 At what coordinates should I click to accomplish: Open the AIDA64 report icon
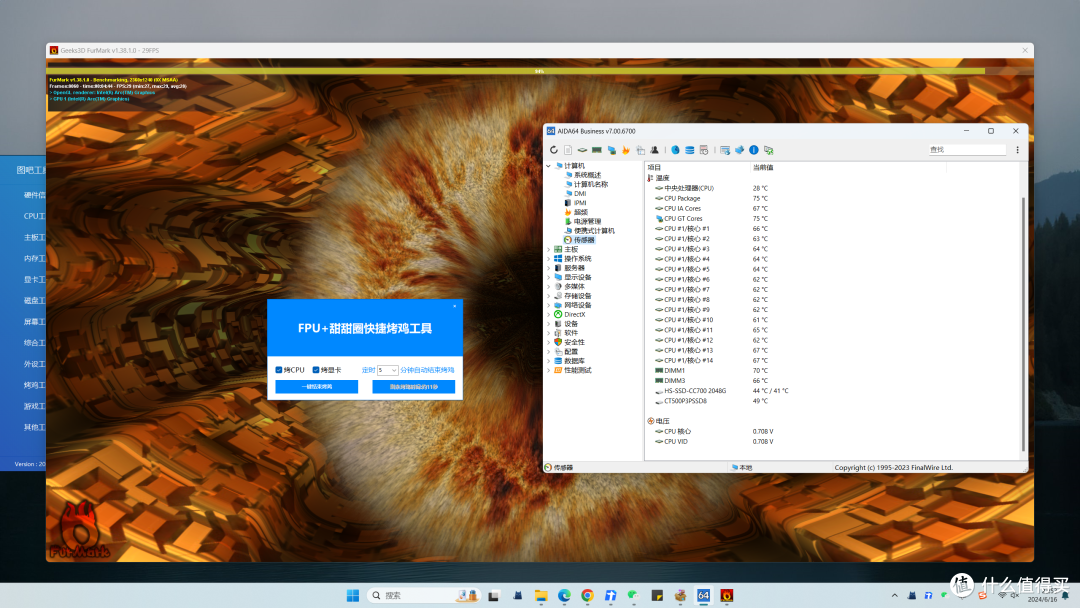568,150
